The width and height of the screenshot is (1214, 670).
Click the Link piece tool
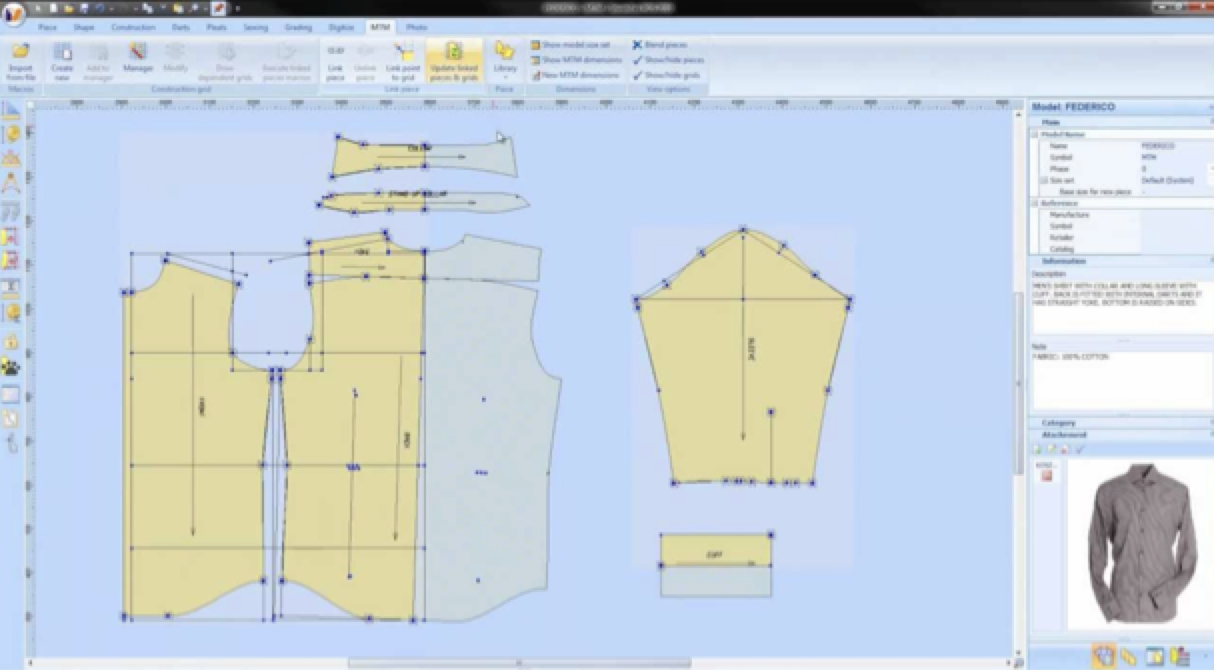tap(336, 61)
